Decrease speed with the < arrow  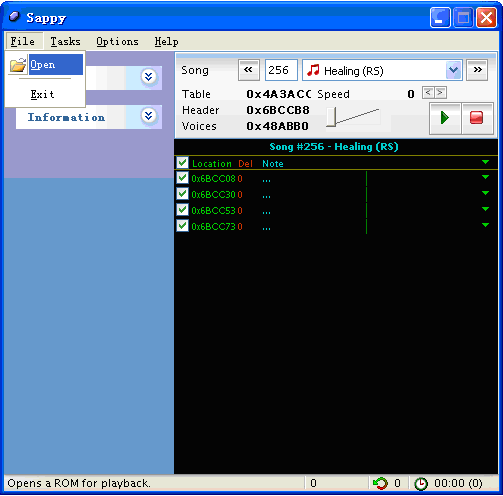(x=428, y=92)
